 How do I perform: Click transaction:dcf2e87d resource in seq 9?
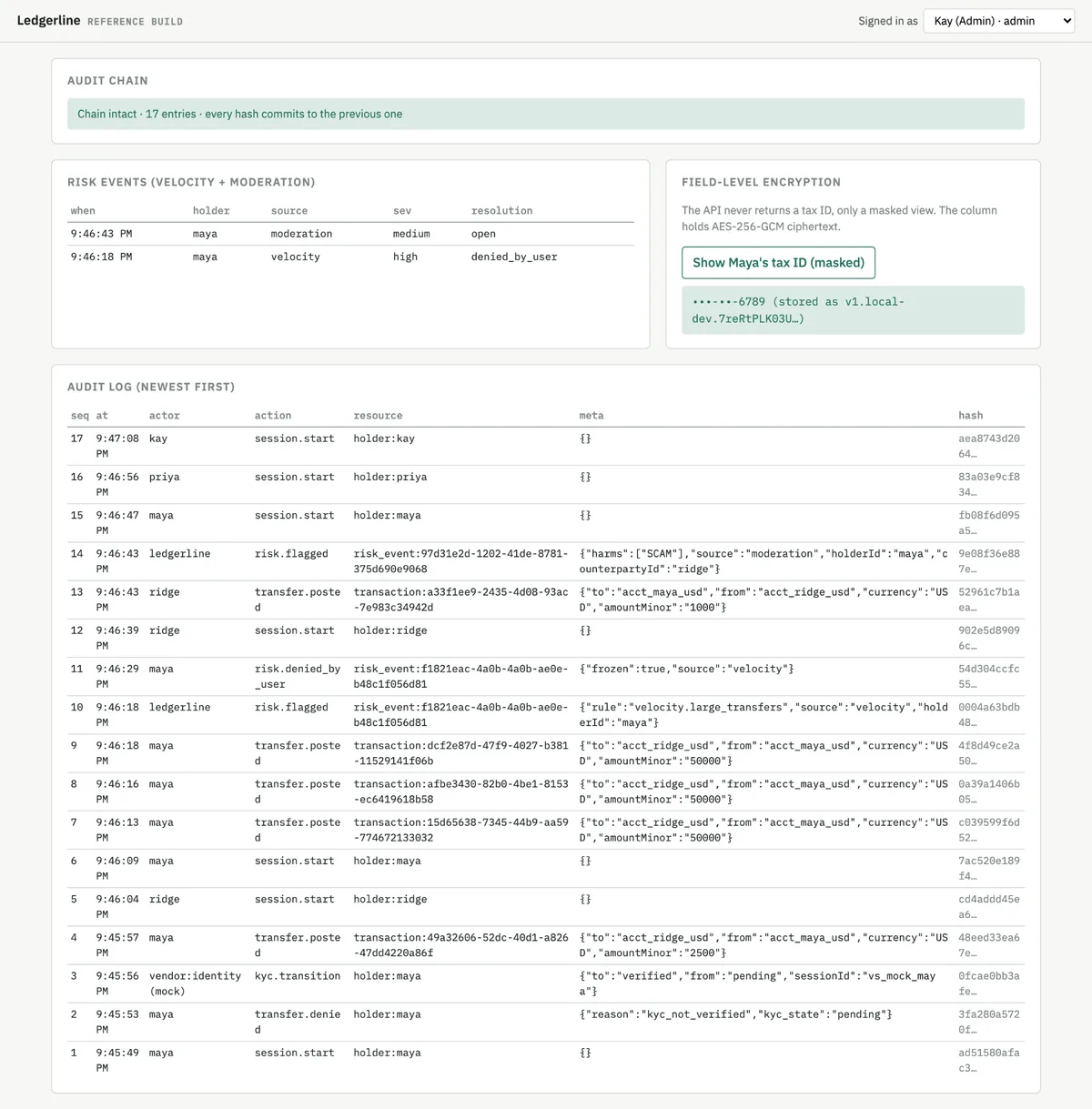point(460,753)
